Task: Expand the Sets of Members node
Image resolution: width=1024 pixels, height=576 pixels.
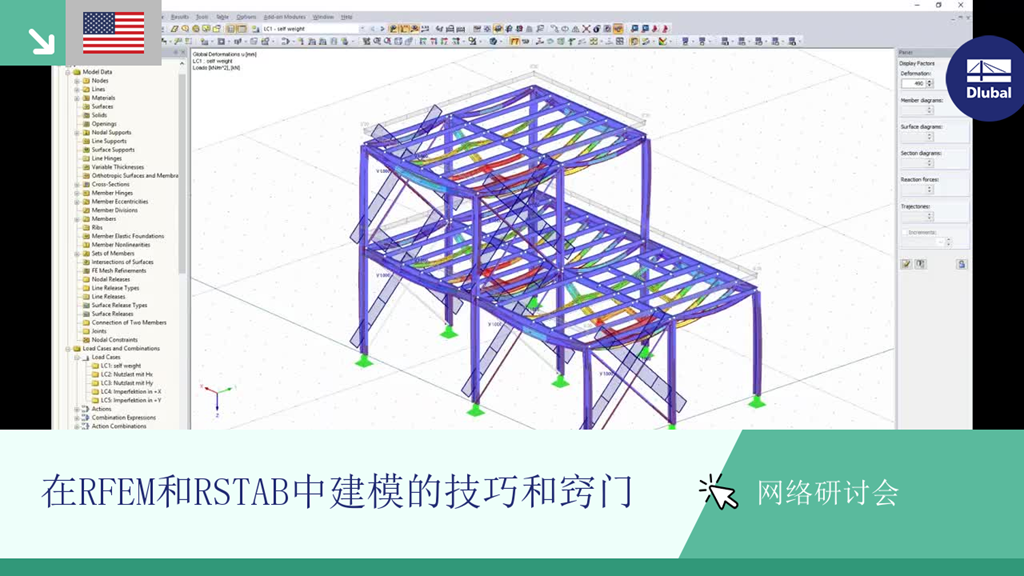Action: pyautogui.click(x=77, y=253)
